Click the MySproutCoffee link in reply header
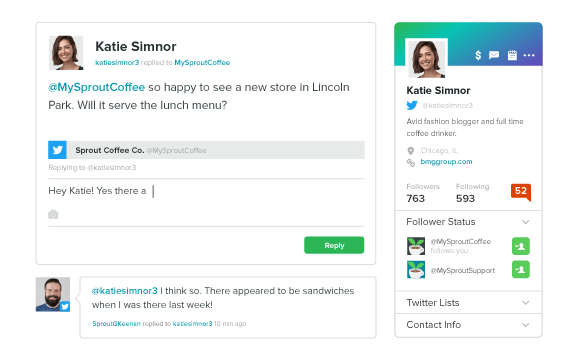Screen dimensions: 581x361 [x=202, y=63]
